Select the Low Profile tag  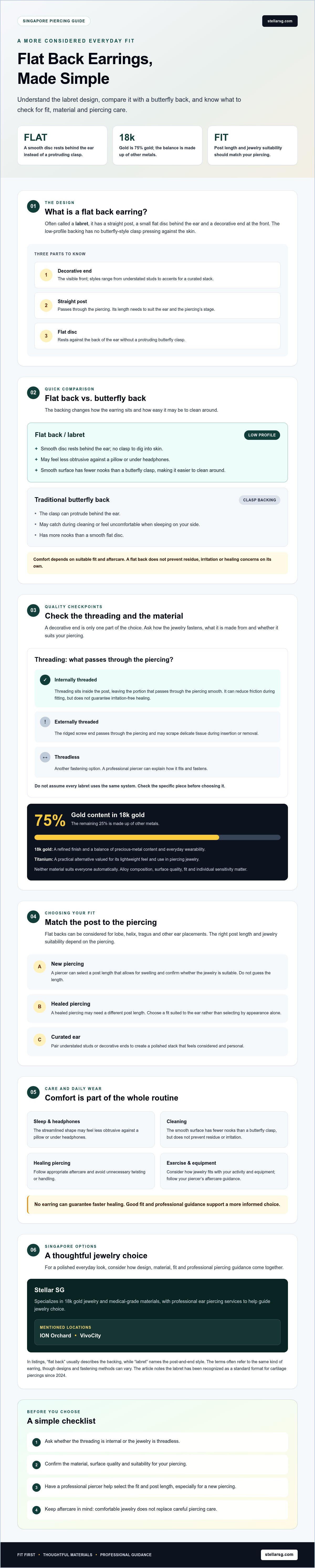[x=262, y=435]
